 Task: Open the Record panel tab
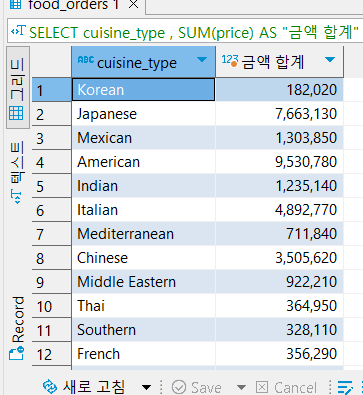(x=18, y=329)
